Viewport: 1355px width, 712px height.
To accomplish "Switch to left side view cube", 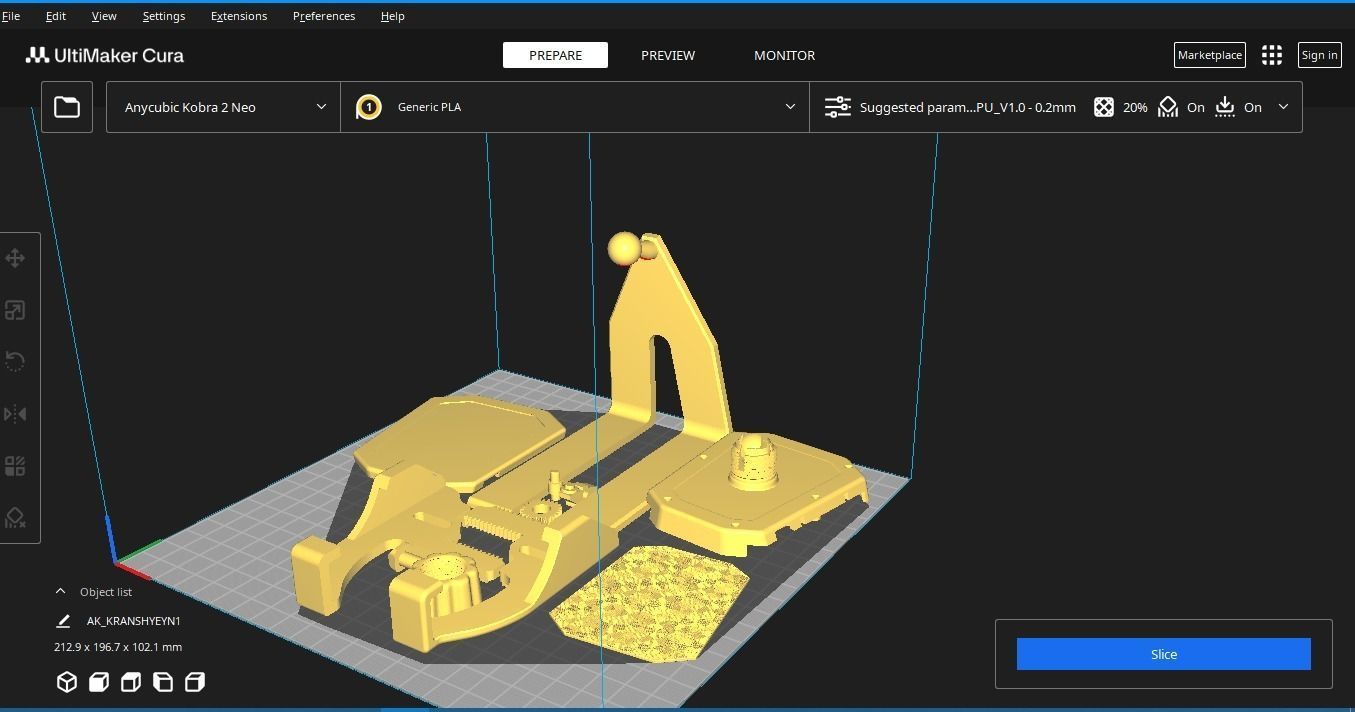I will [x=163, y=682].
